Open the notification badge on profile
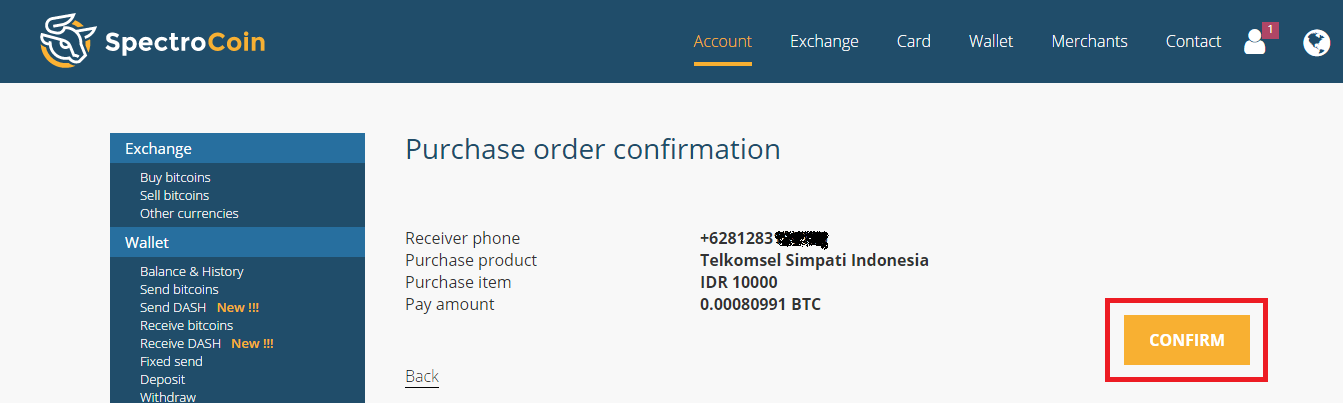Screen dimensions: 1343x403 1270,30
